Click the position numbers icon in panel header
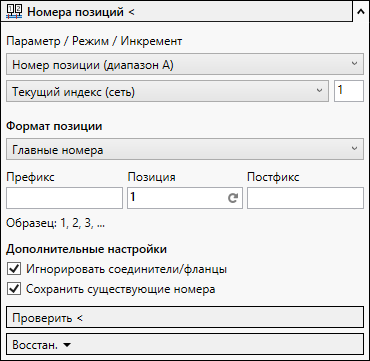The width and height of the screenshot is (370, 361). pyautogui.click(x=14, y=12)
